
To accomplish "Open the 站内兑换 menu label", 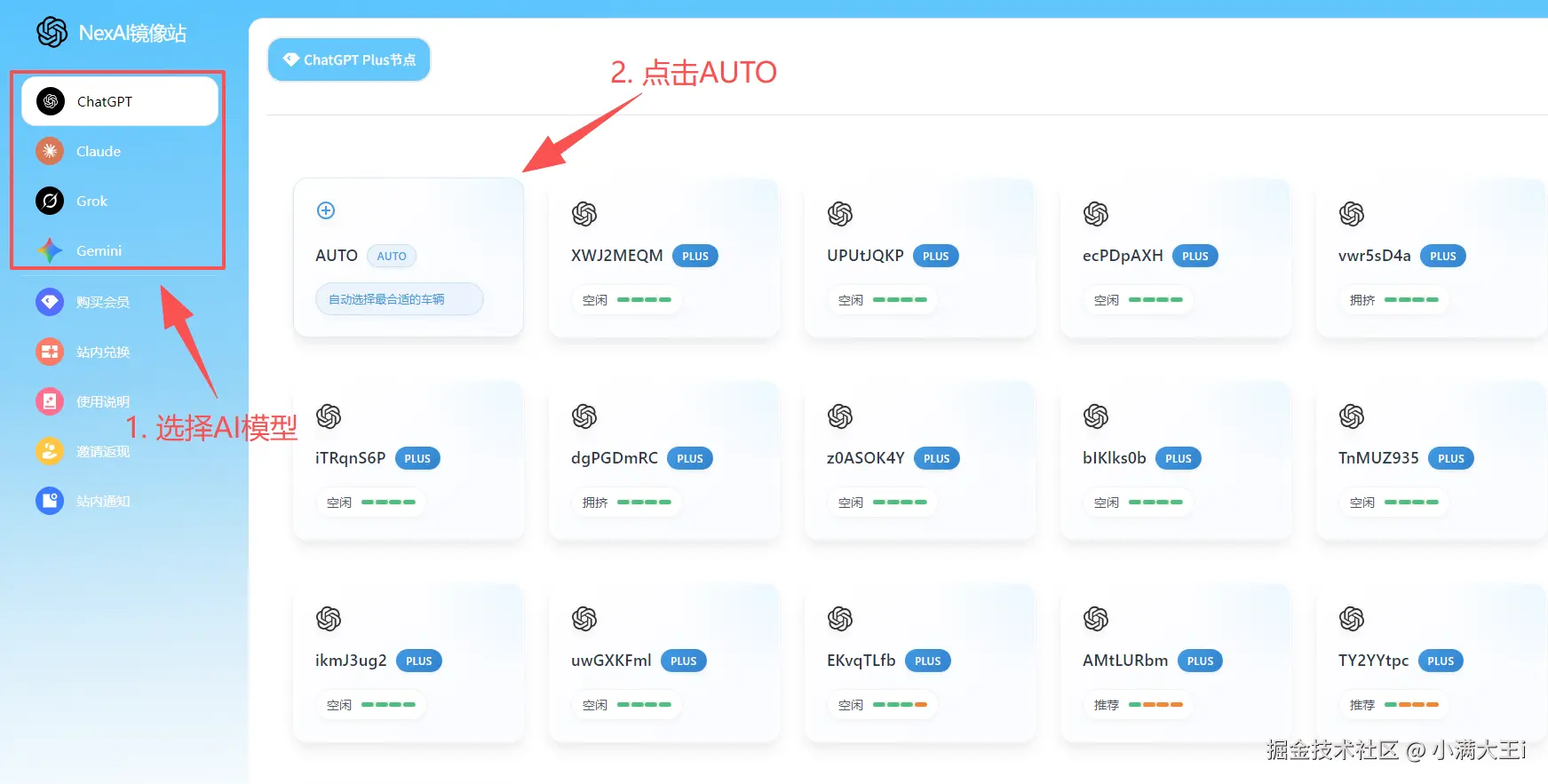I will pyautogui.click(x=103, y=352).
